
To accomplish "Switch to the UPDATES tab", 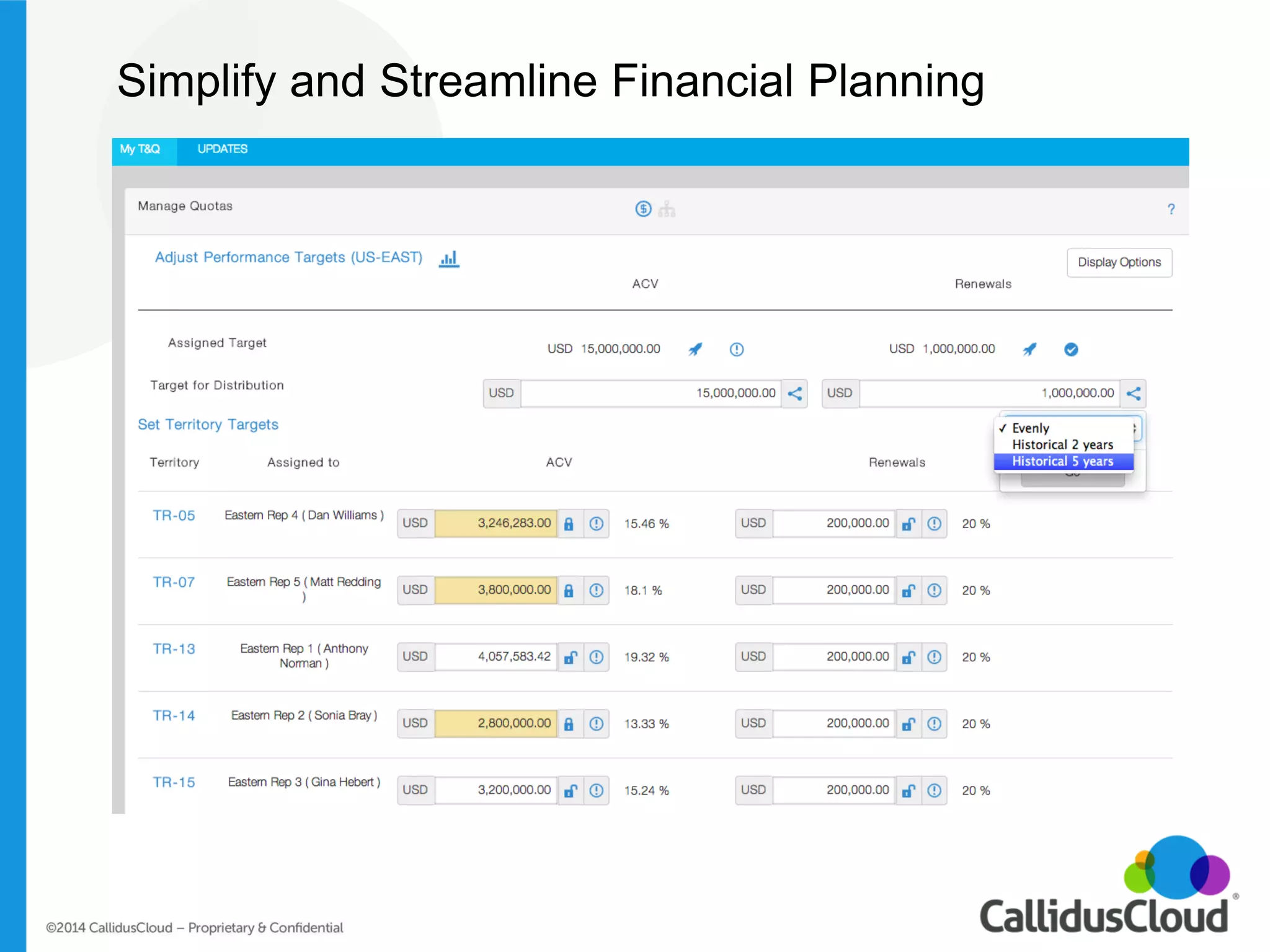I will click(x=222, y=149).
